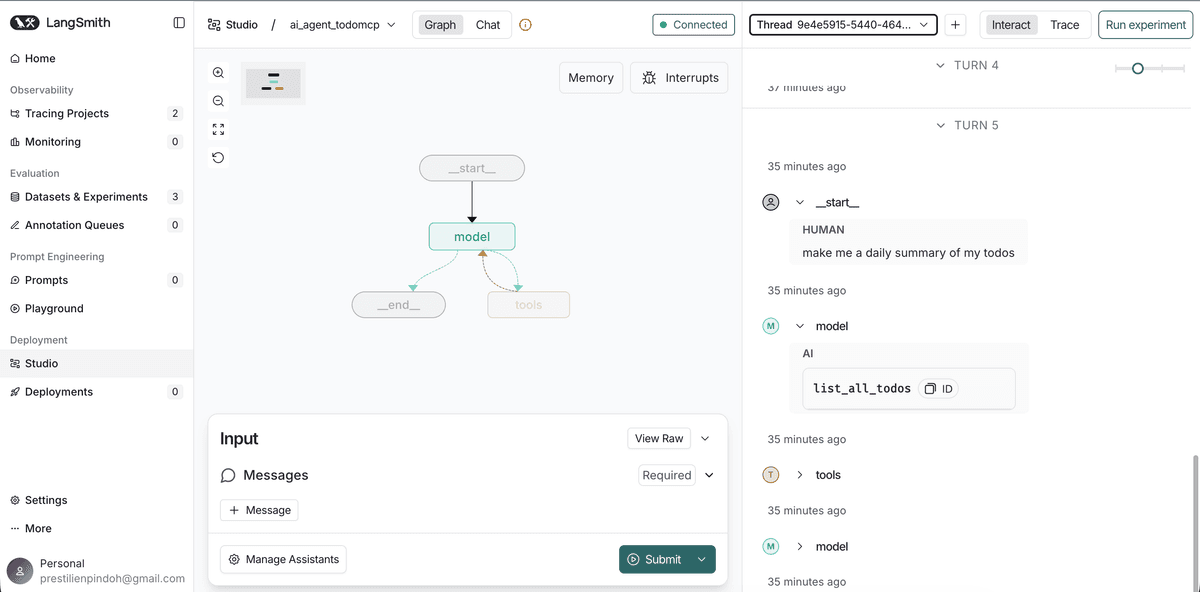This screenshot has width=1200, height=592.
Task: Open Monitoring page
Action: [x=96, y=142]
